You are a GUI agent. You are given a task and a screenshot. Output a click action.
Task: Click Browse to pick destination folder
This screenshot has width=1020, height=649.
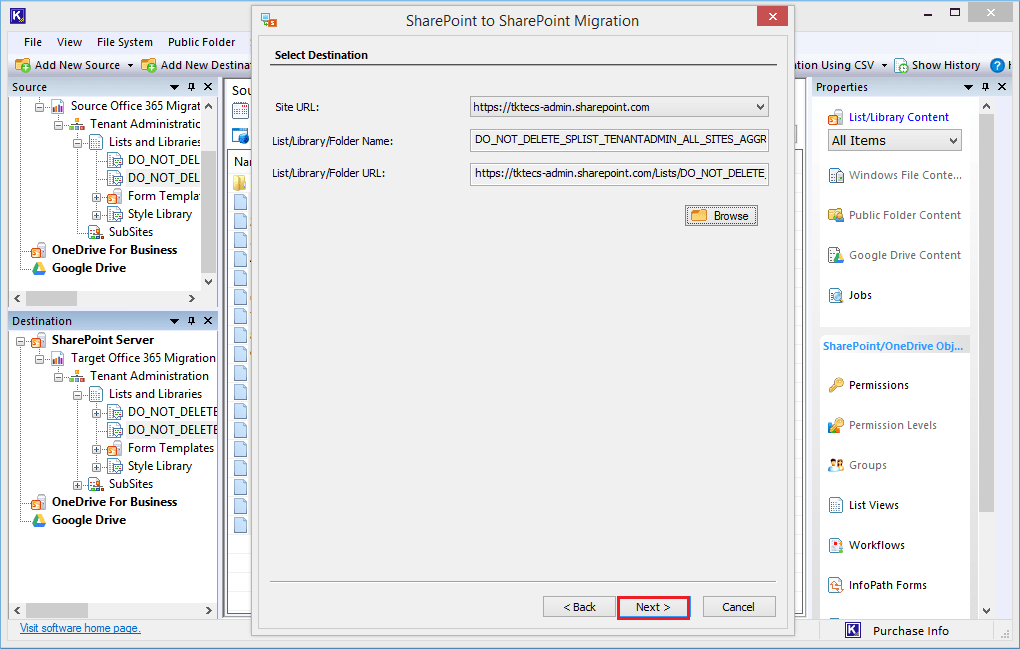coord(721,215)
